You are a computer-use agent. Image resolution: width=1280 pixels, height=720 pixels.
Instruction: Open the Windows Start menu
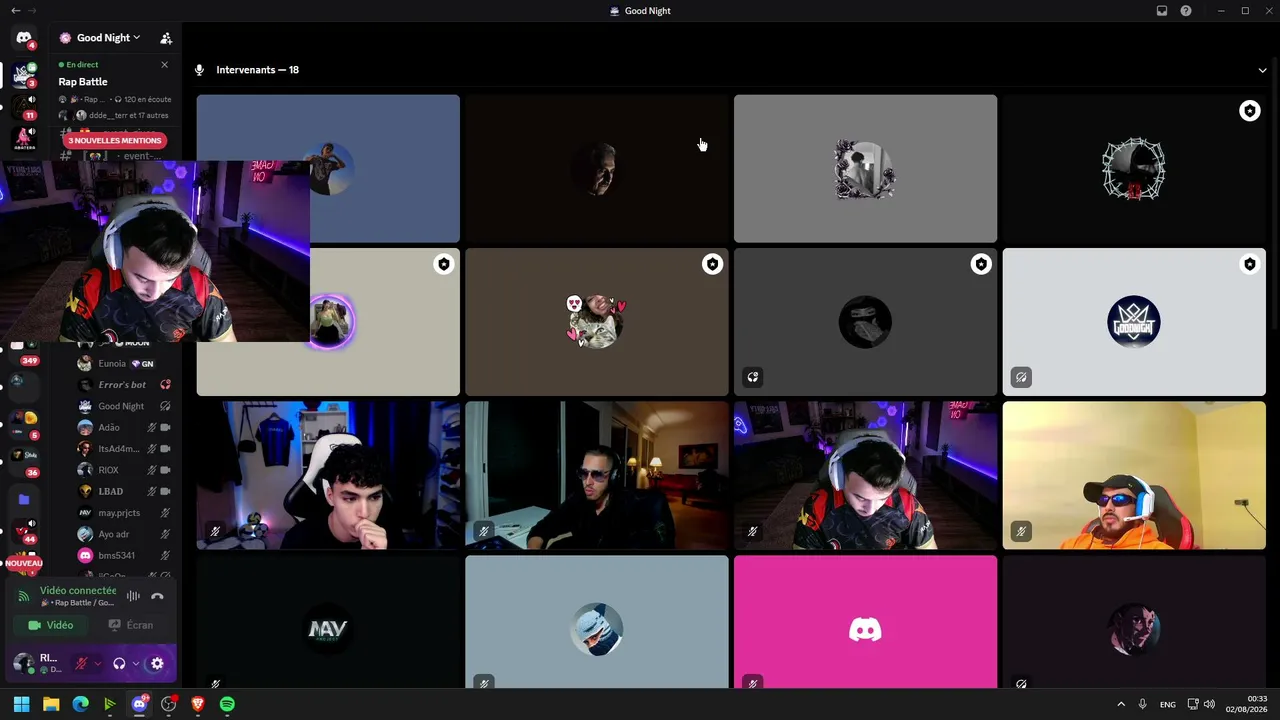(21, 704)
